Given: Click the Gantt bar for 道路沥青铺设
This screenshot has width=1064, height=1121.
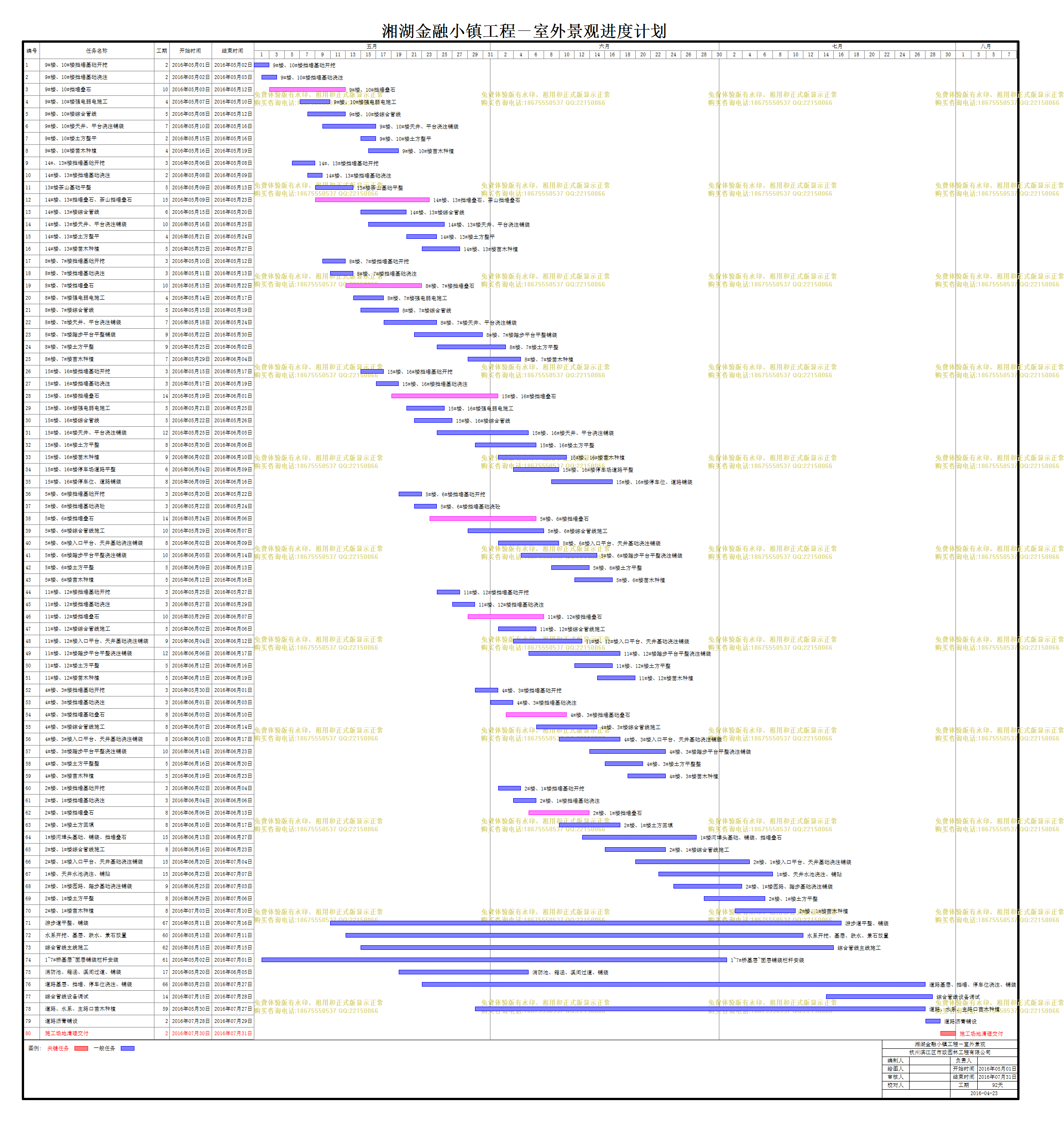Looking at the screenshot, I should 933,1021.
